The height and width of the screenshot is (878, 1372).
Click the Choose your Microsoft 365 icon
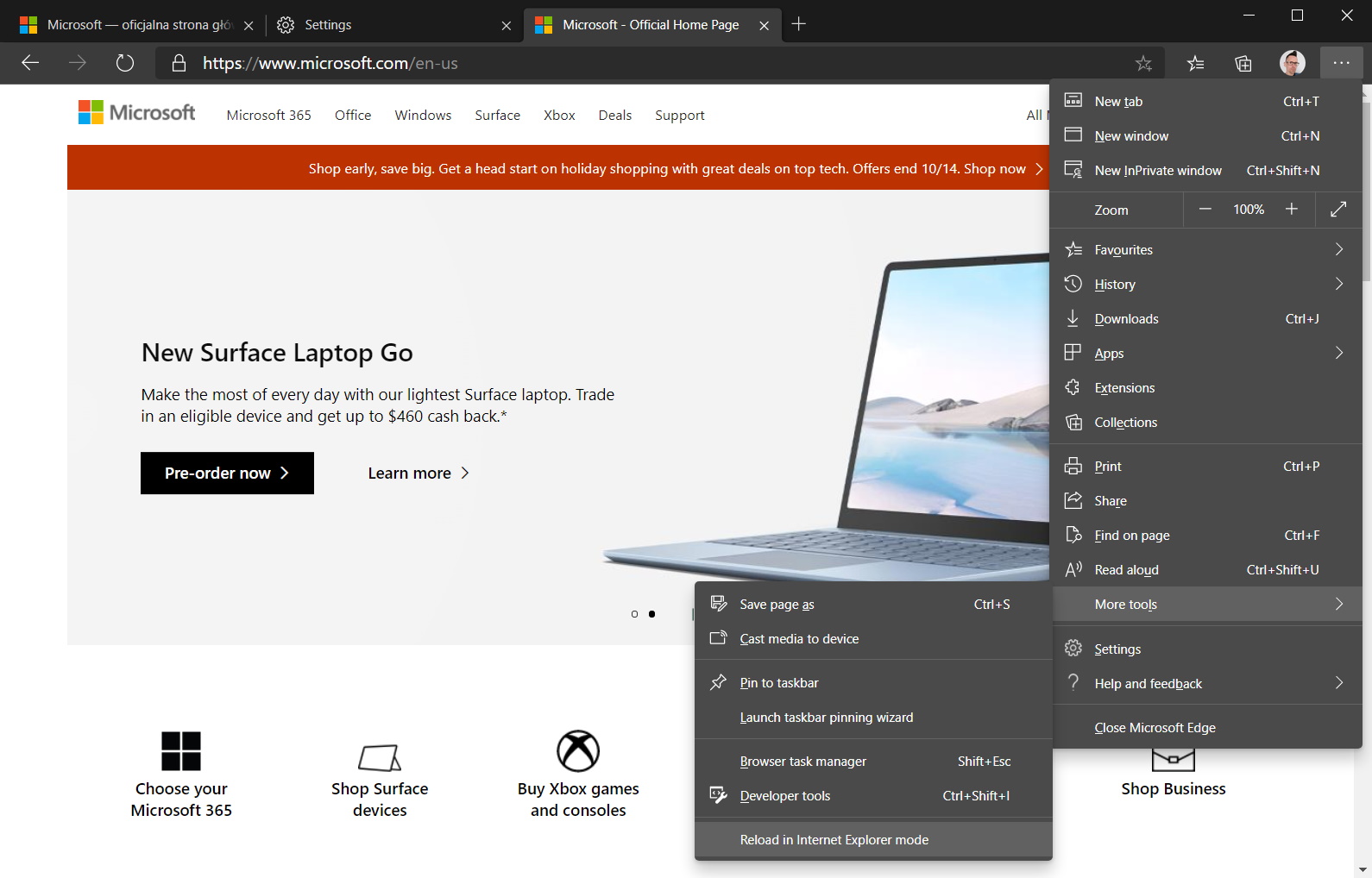click(x=181, y=750)
